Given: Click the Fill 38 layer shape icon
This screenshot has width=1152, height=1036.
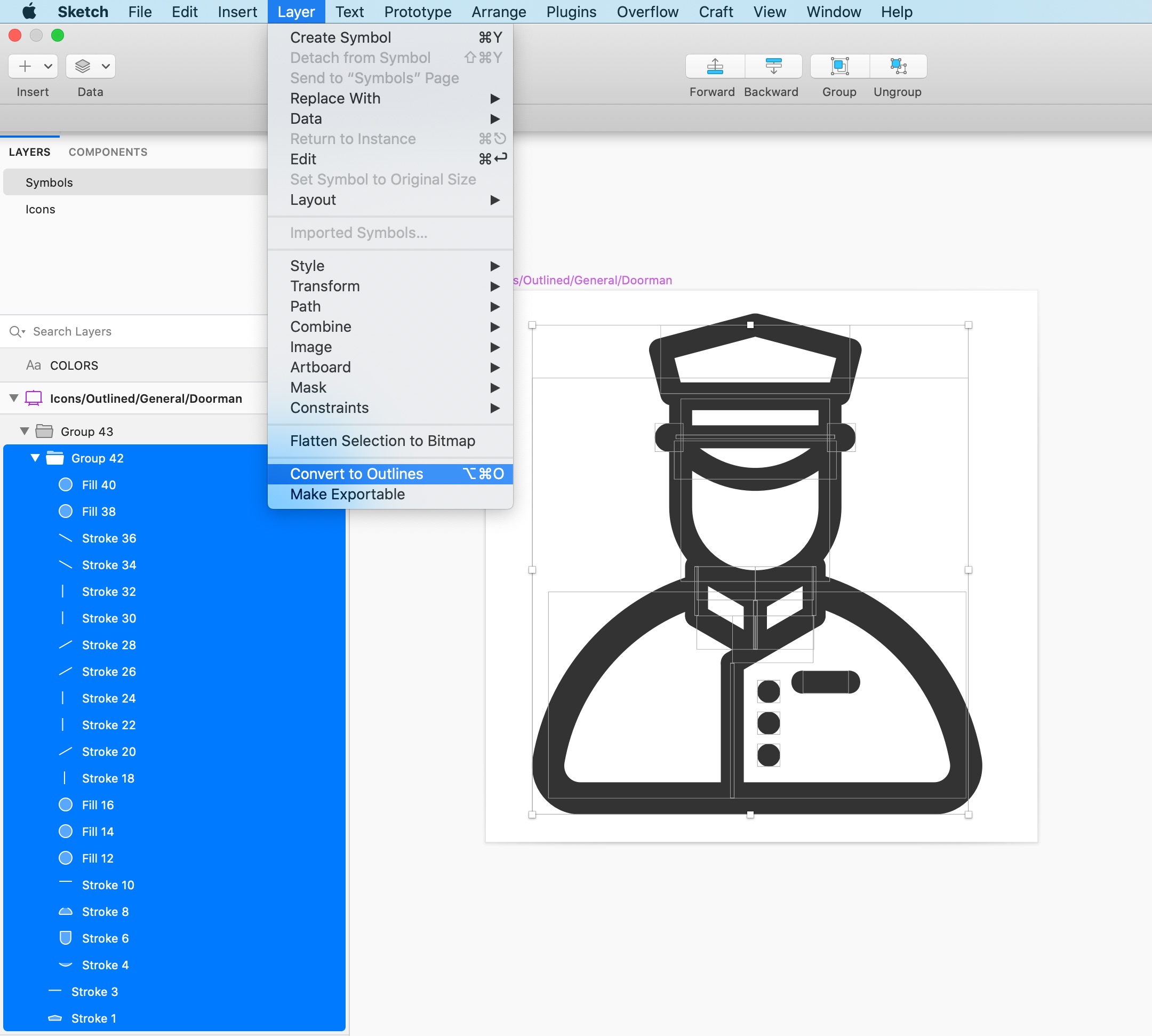Looking at the screenshot, I should coord(66,512).
